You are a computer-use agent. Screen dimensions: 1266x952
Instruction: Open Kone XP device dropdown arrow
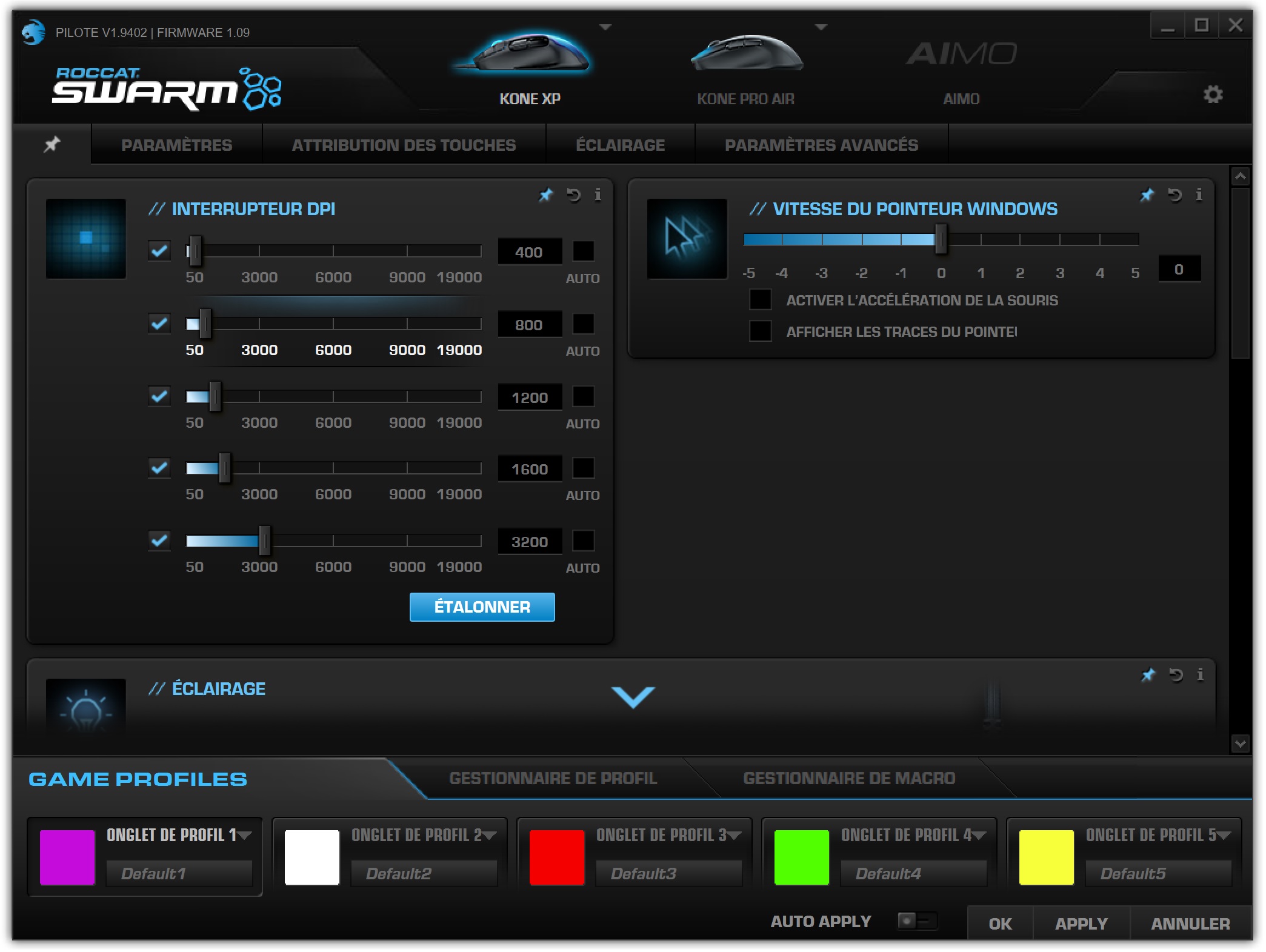click(605, 27)
